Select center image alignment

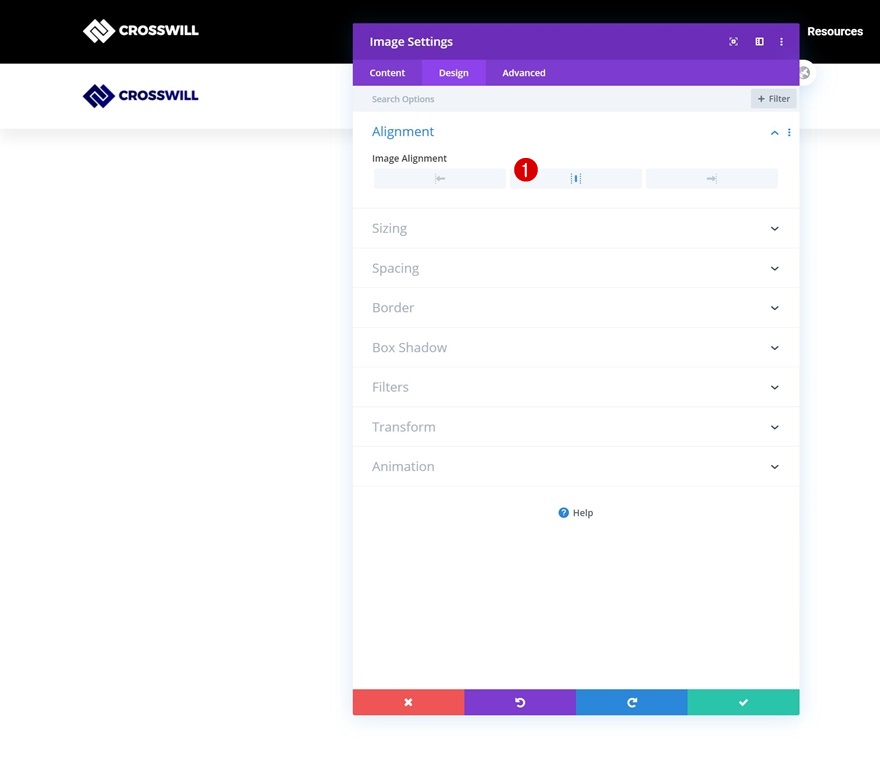[x=575, y=178]
